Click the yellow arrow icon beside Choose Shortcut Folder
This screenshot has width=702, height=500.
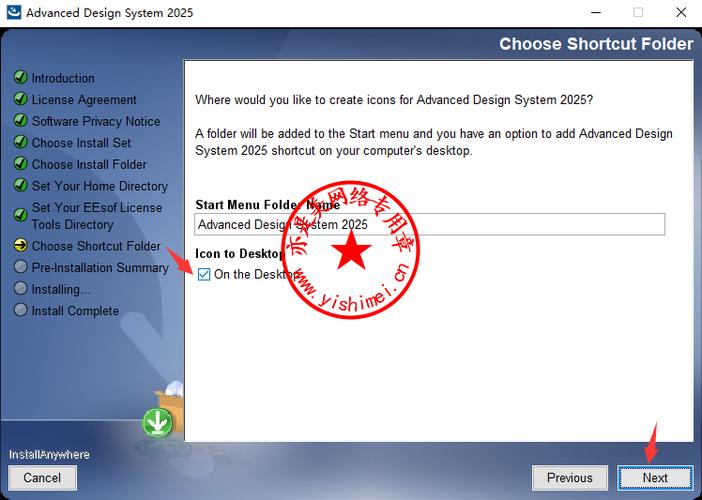click(x=20, y=246)
